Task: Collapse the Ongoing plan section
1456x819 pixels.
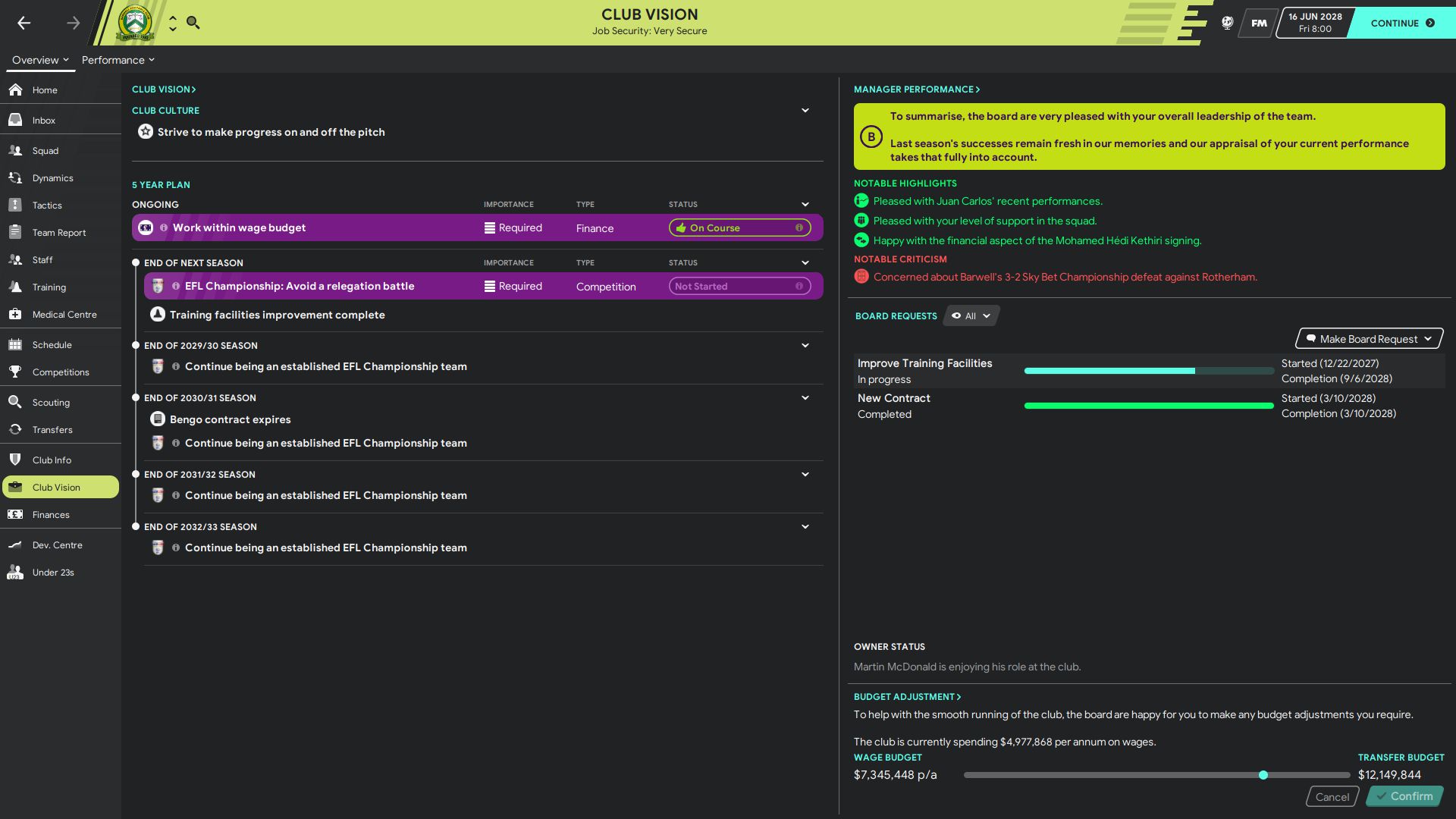Action: click(805, 204)
